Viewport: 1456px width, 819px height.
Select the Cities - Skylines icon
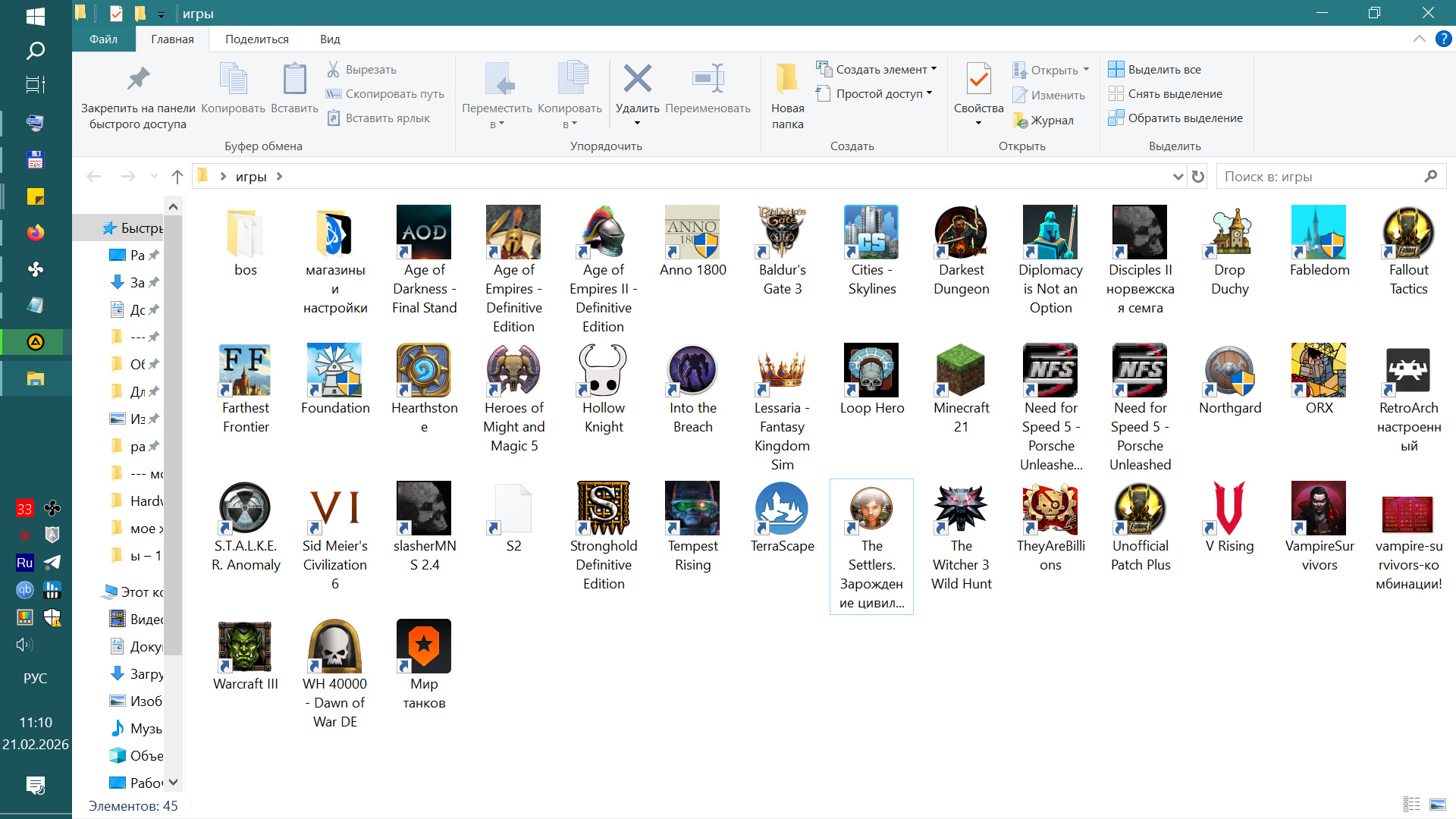point(871,232)
